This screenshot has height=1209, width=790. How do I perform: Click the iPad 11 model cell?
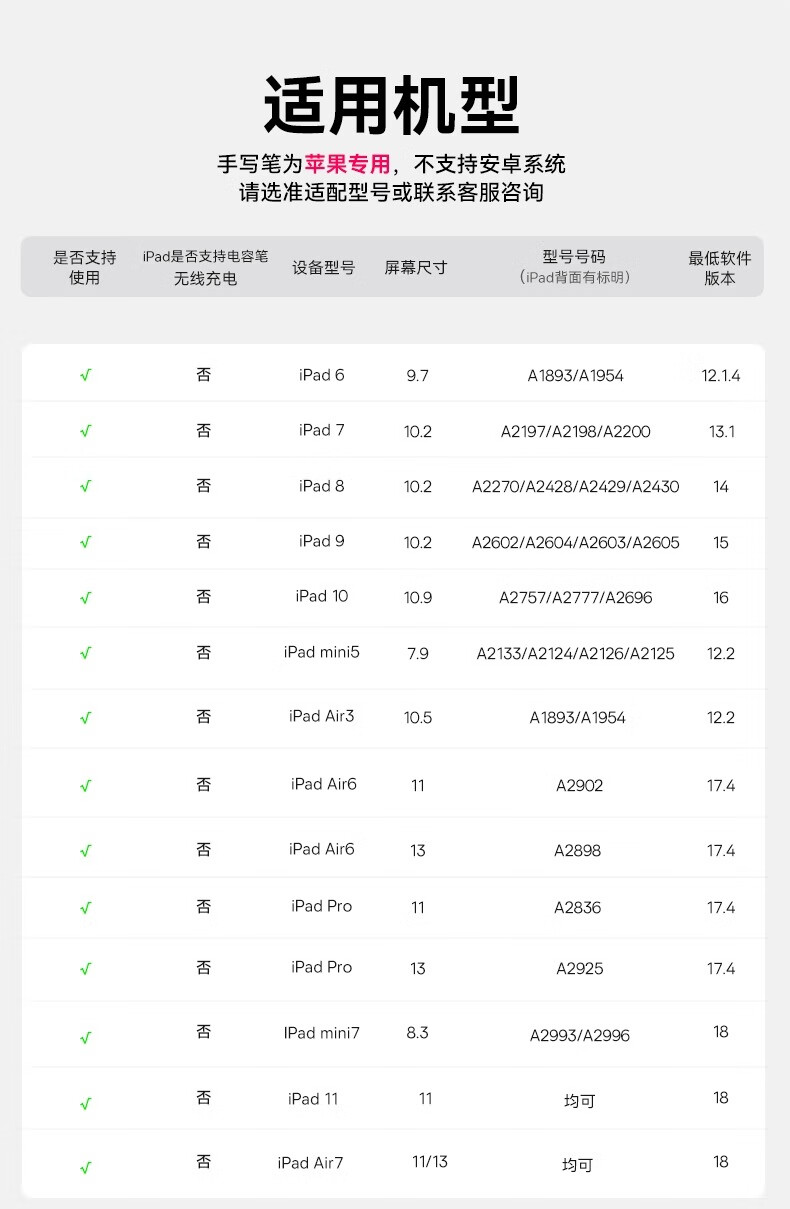pyautogui.click(x=313, y=1099)
